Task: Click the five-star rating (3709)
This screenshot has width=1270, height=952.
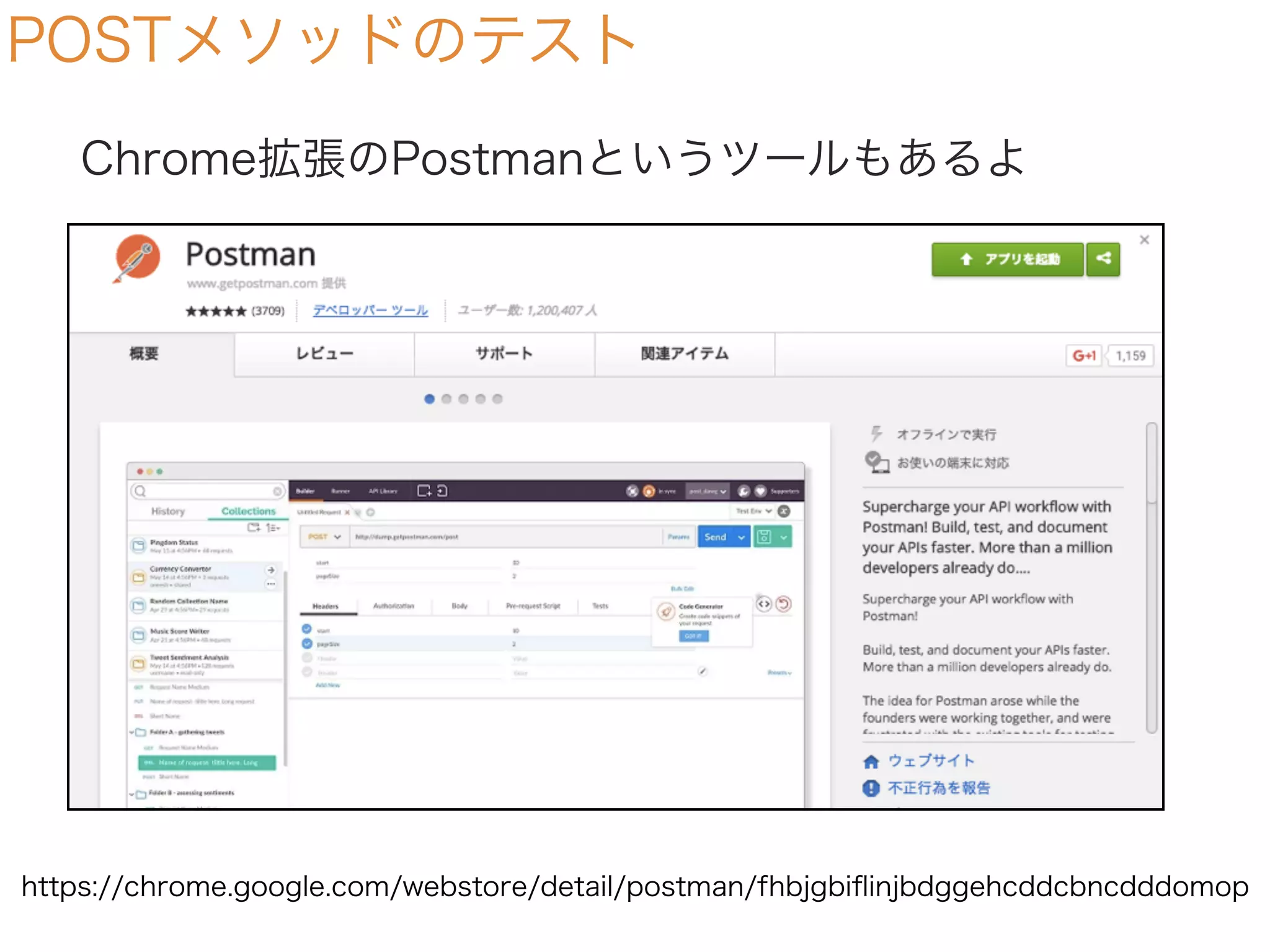Action: 235,311
